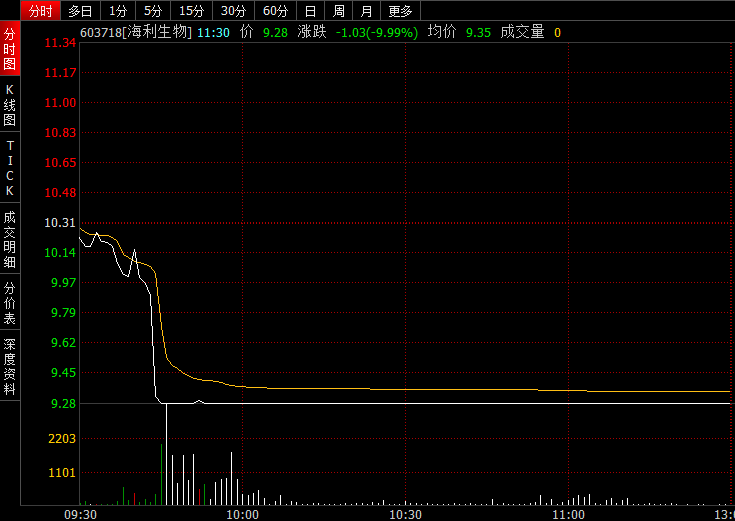Image resolution: width=735 pixels, height=521 pixels.
Task: Select the 30分 period tab
Action: click(x=232, y=11)
